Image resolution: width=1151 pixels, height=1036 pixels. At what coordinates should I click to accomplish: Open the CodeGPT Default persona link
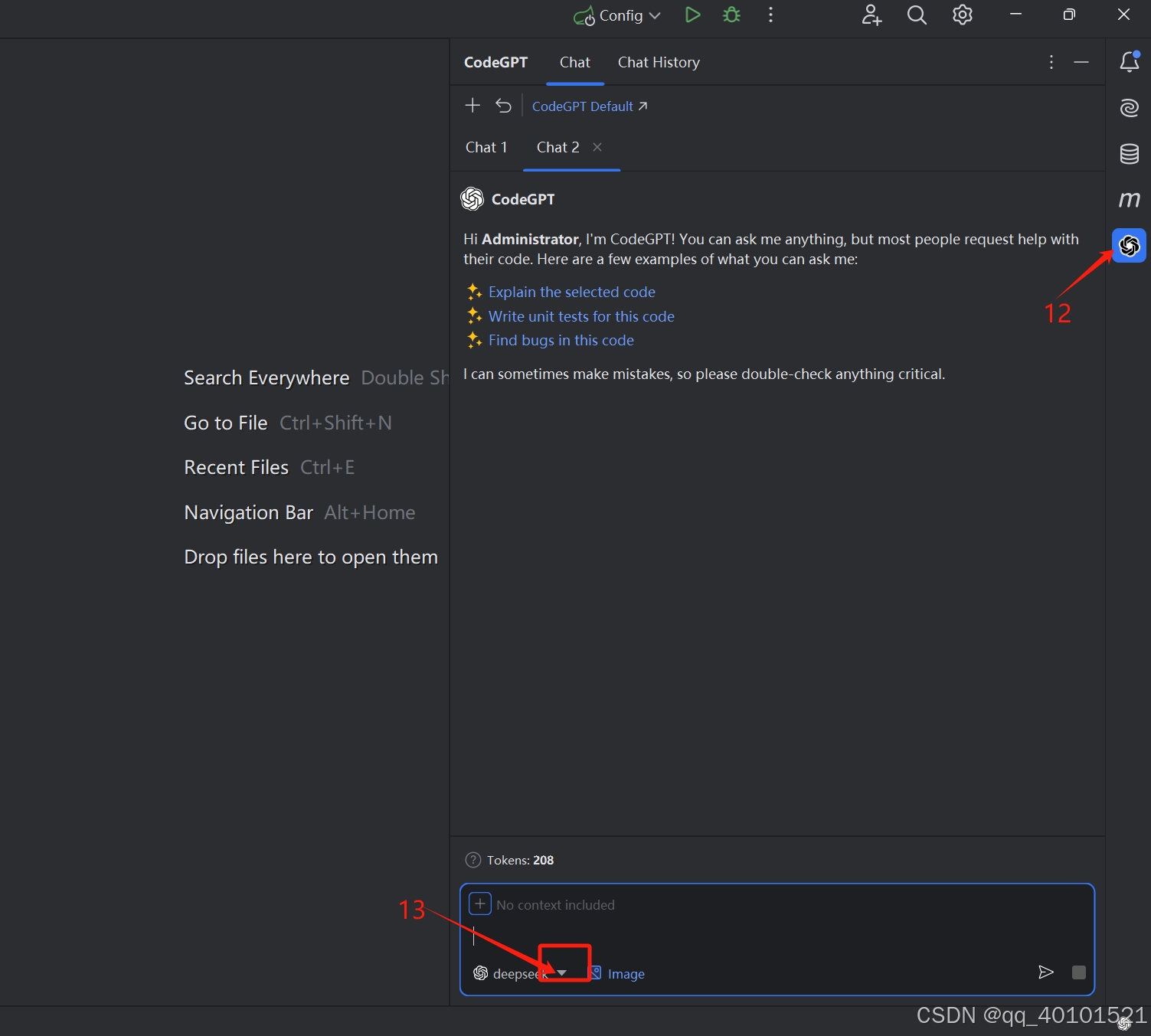pos(589,106)
